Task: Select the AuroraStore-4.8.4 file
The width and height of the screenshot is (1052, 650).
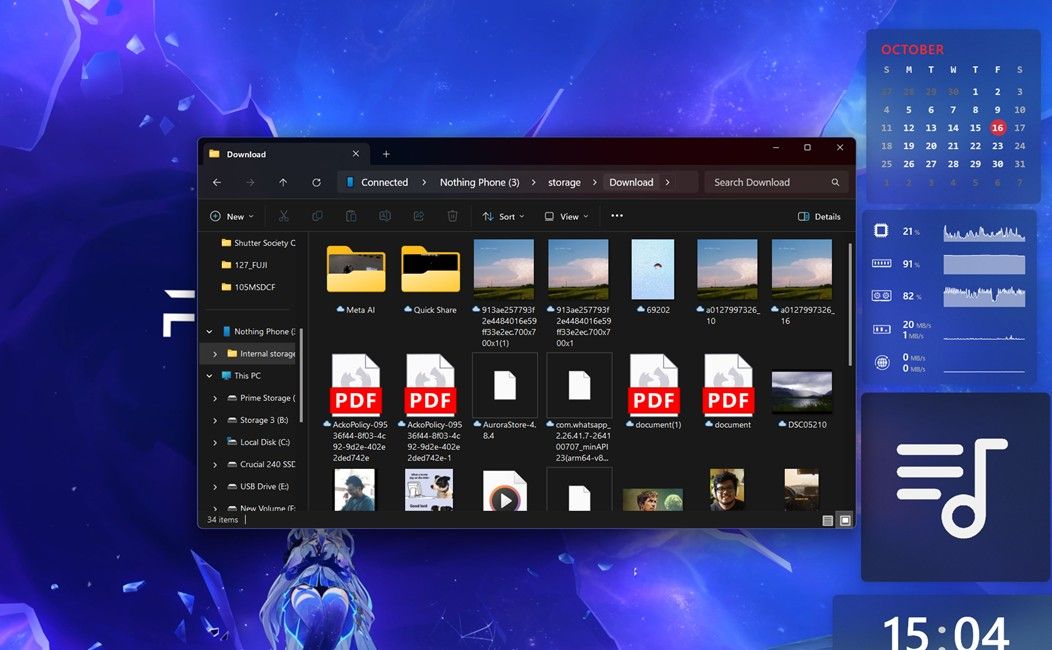Action: point(505,396)
